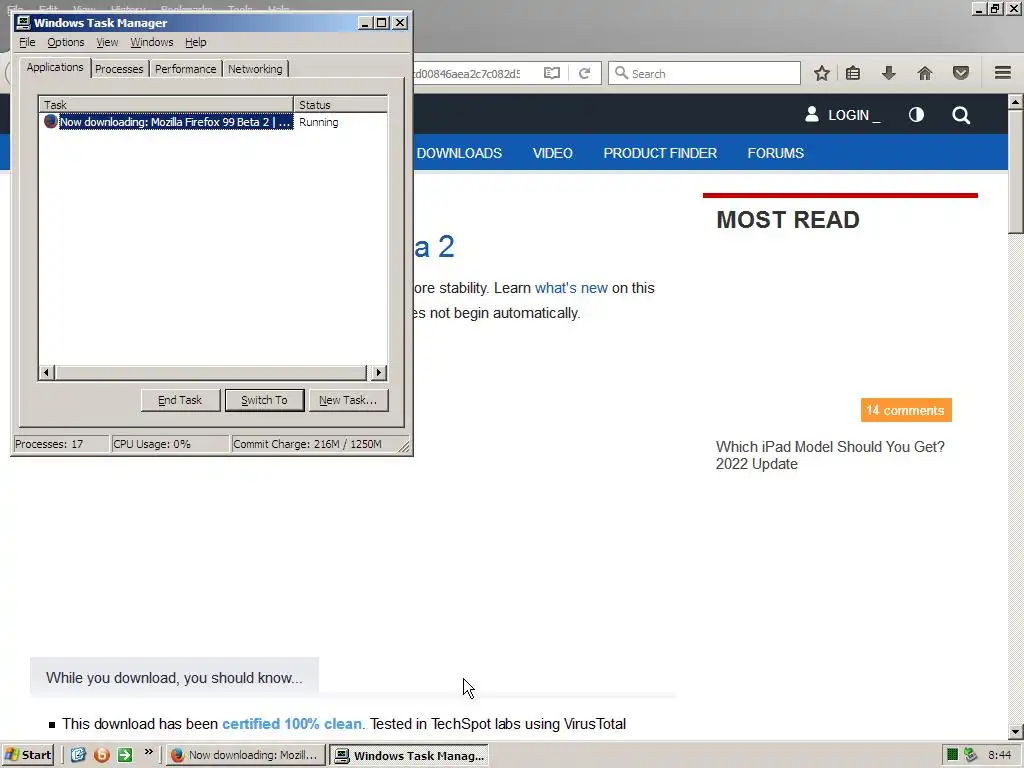The image size is (1024, 768).
Task: Open TechSpot site search magnifier
Action: [x=961, y=116]
